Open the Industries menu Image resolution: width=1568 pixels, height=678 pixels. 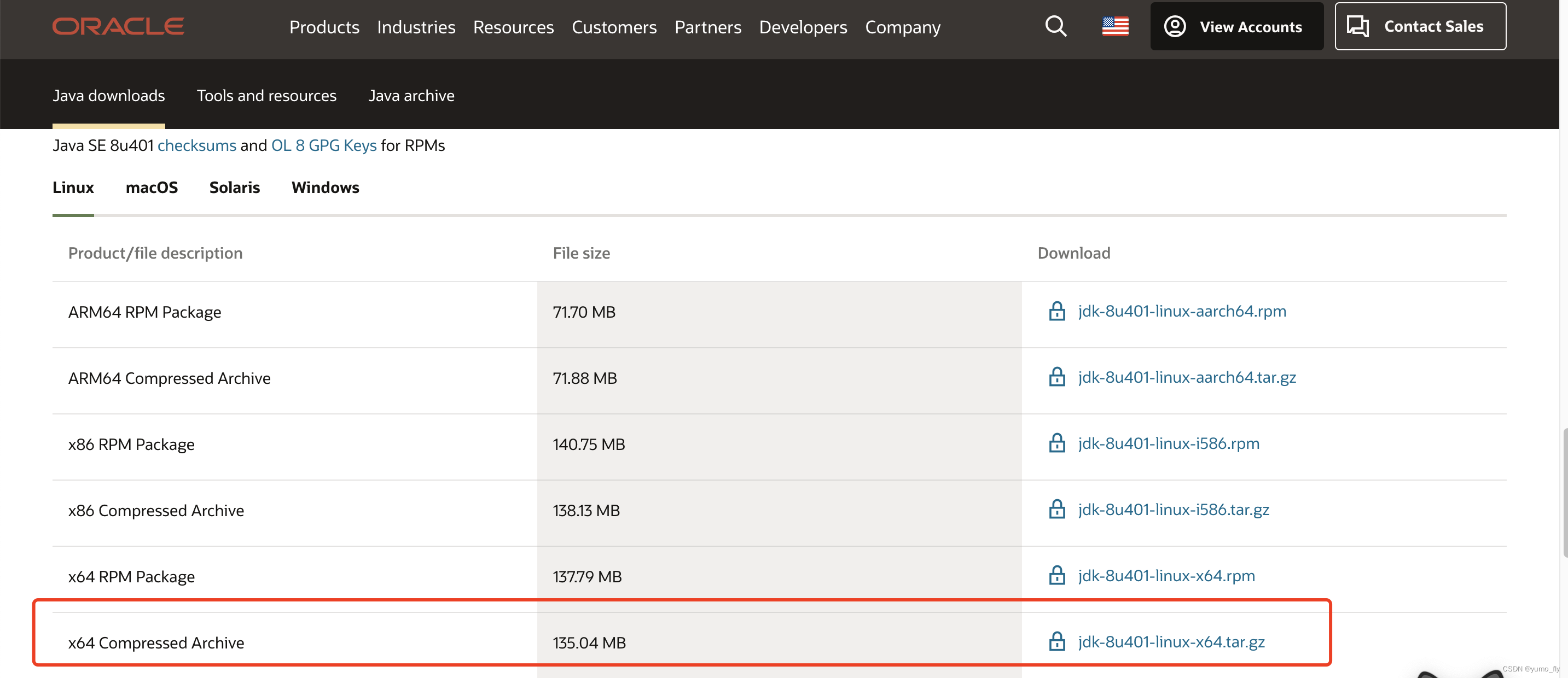[x=416, y=27]
